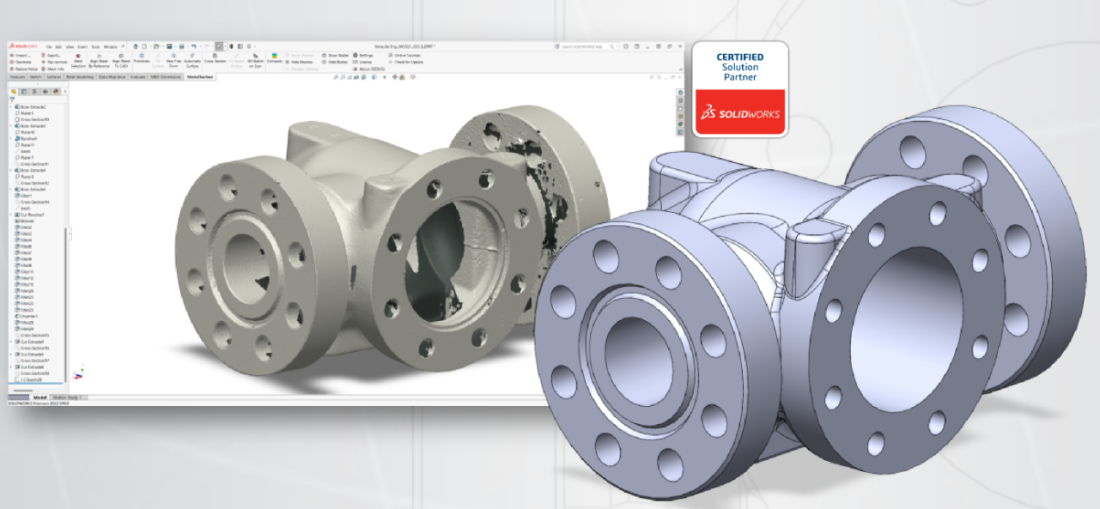Run the Automatic Surface tool

[x=192, y=61]
